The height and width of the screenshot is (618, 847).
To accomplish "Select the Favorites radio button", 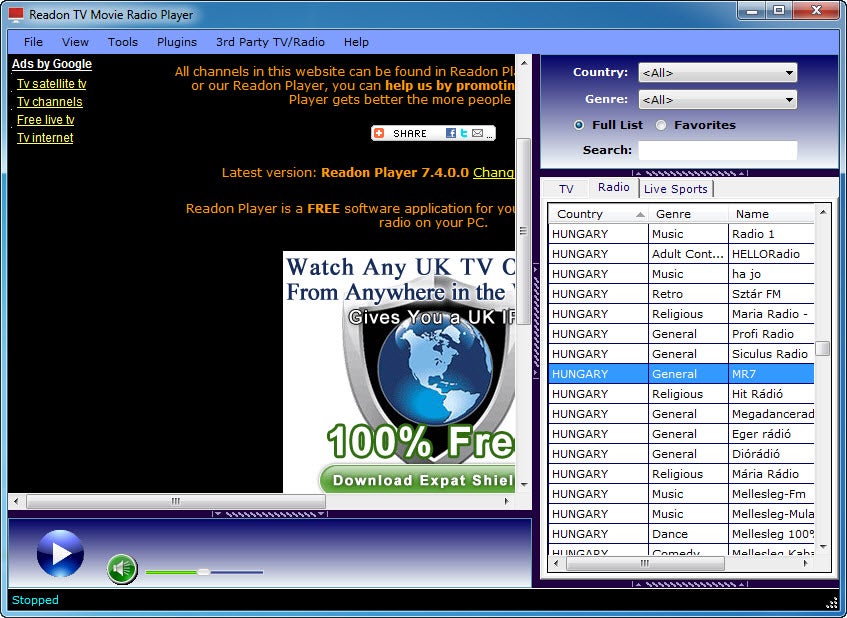I will pos(661,125).
